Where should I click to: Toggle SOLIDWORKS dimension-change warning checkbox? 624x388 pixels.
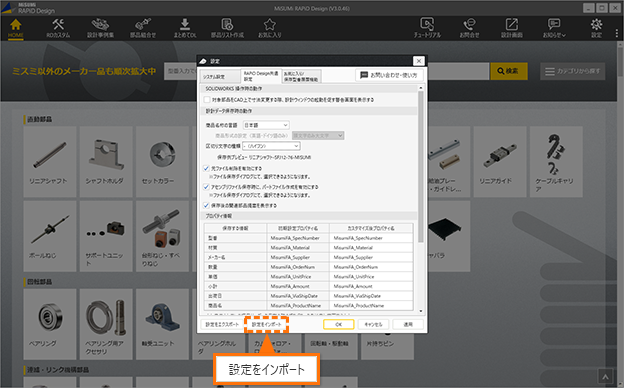(207, 99)
